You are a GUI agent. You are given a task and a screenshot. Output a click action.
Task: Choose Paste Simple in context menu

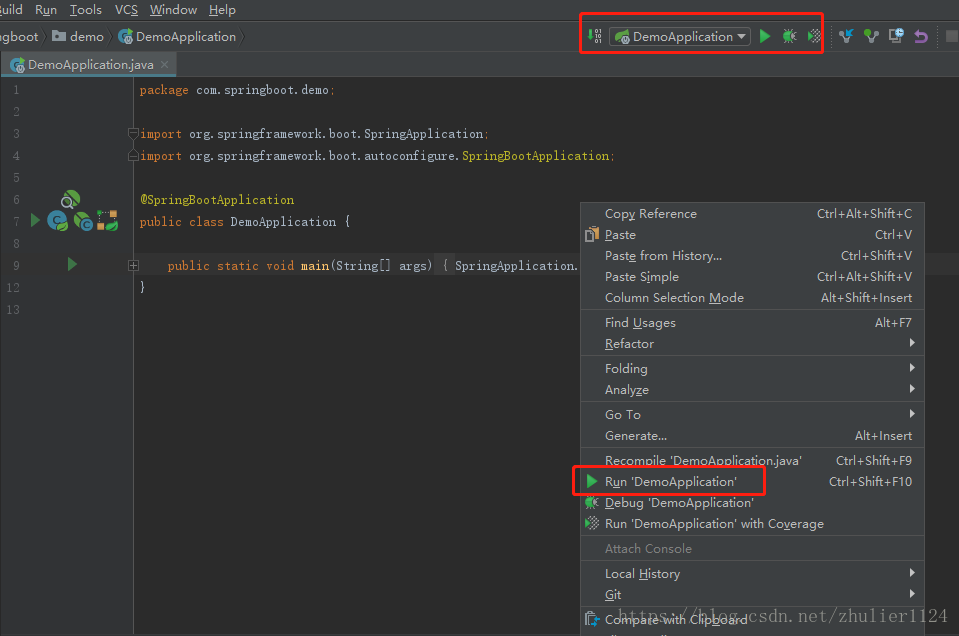[752, 277]
